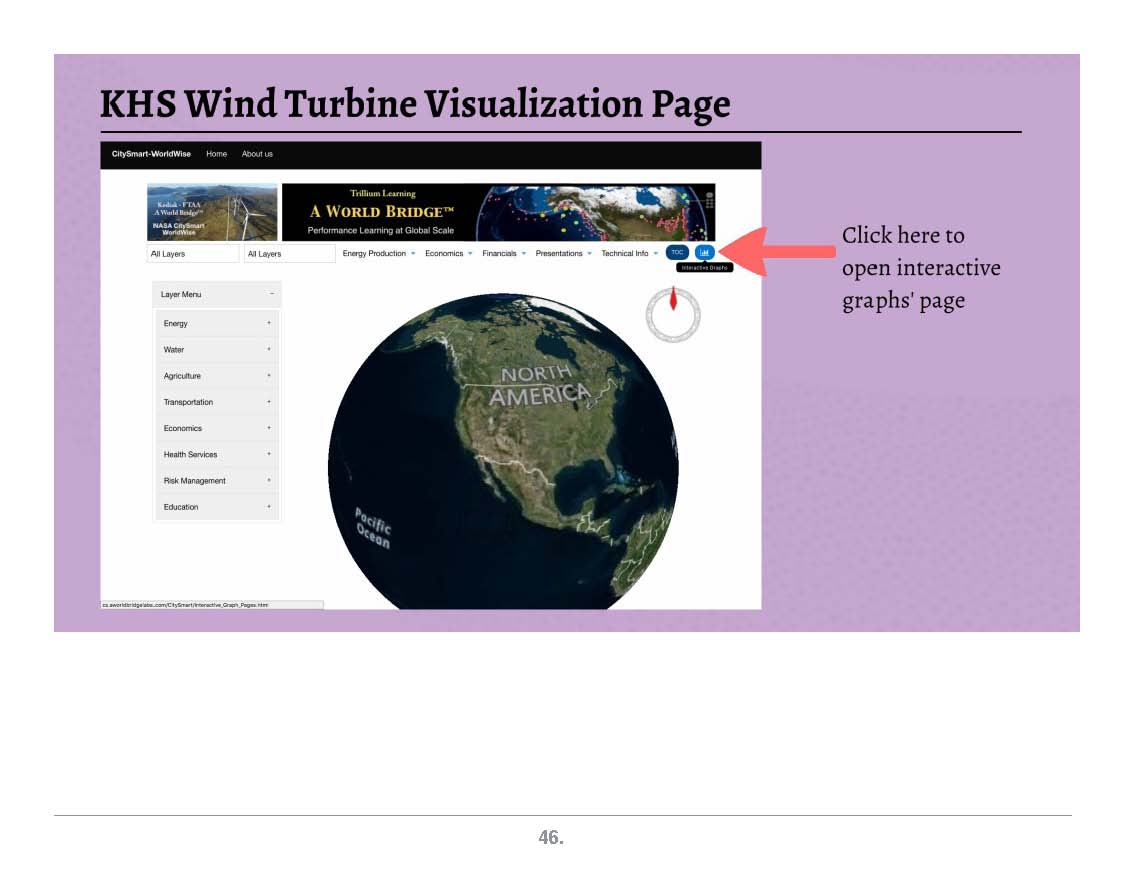
Task: Open the About us page
Action: pos(257,154)
